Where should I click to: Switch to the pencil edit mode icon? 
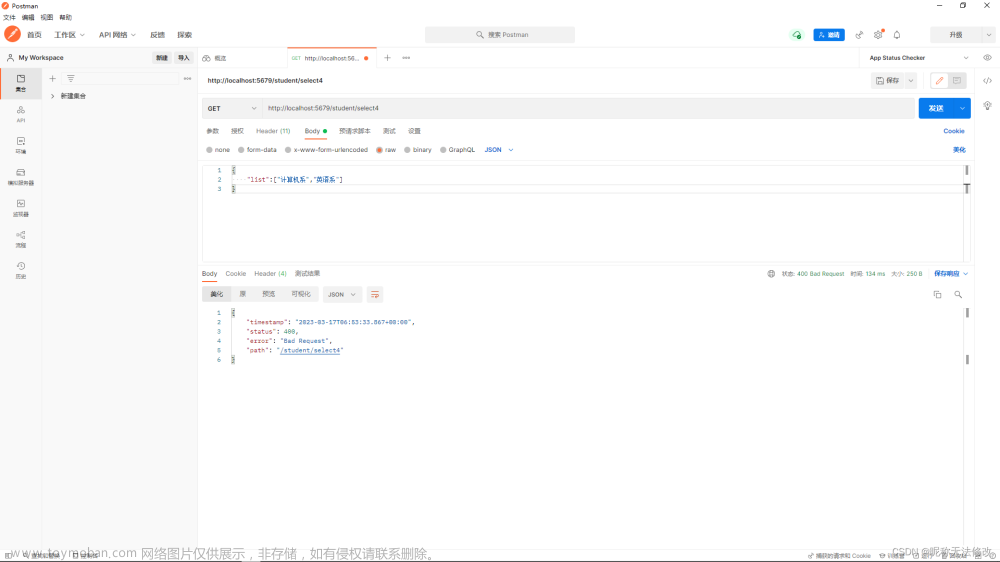pos(939,80)
